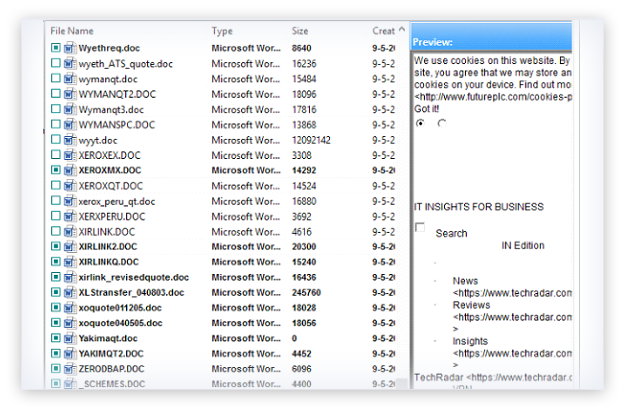Image resolution: width=624 pixels, height=409 pixels.
Task: Click the Word icon for wyyt.doc
Action: pyautogui.click(x=69, y=140)
